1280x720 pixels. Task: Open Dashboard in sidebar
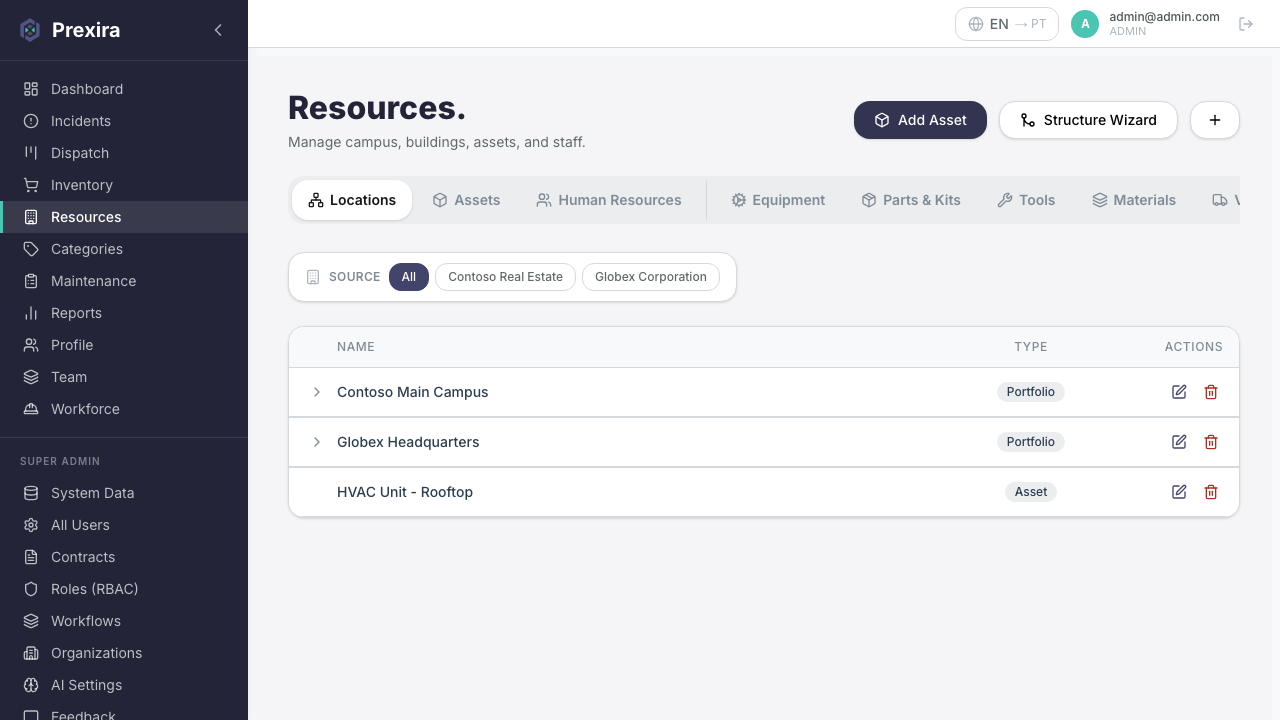(x=124, y=89)
